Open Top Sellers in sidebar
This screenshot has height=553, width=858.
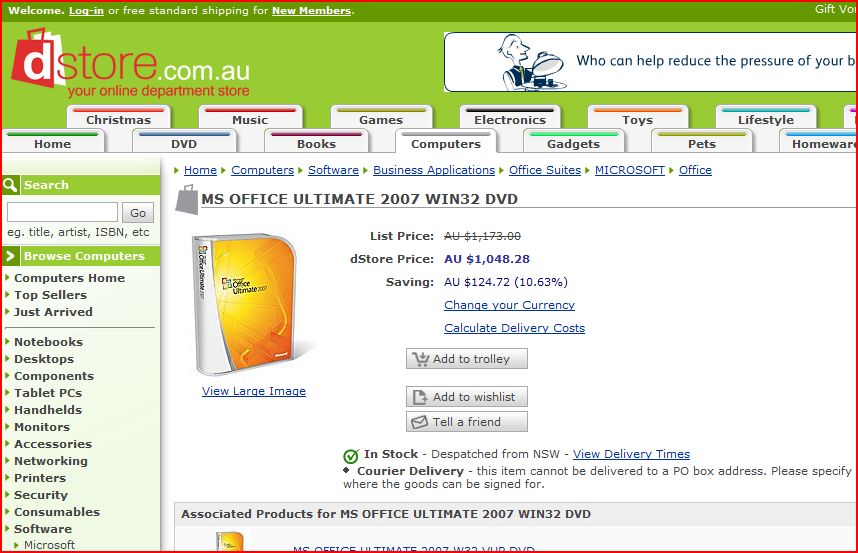[x=50, y=295]
